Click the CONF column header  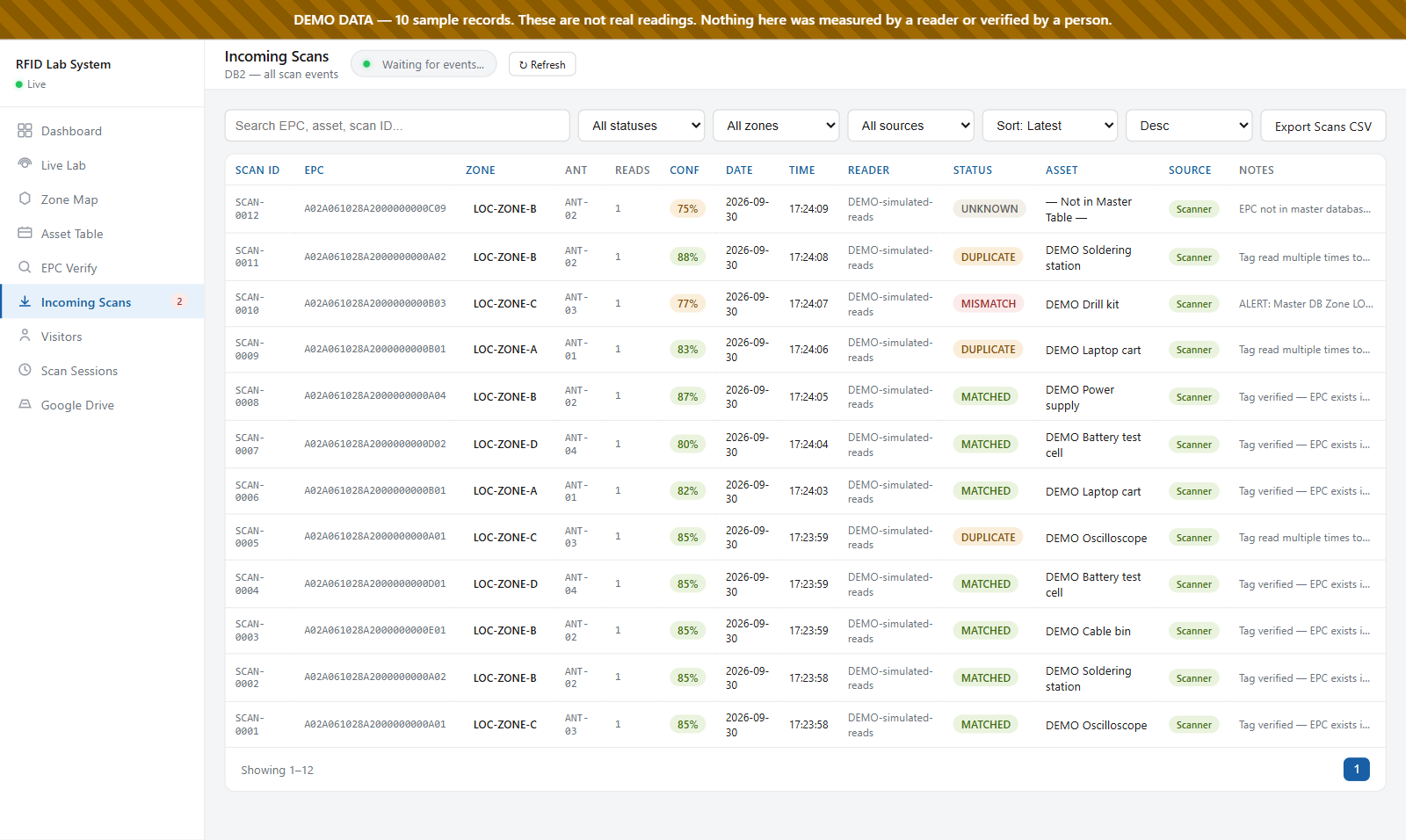(685, 170)
